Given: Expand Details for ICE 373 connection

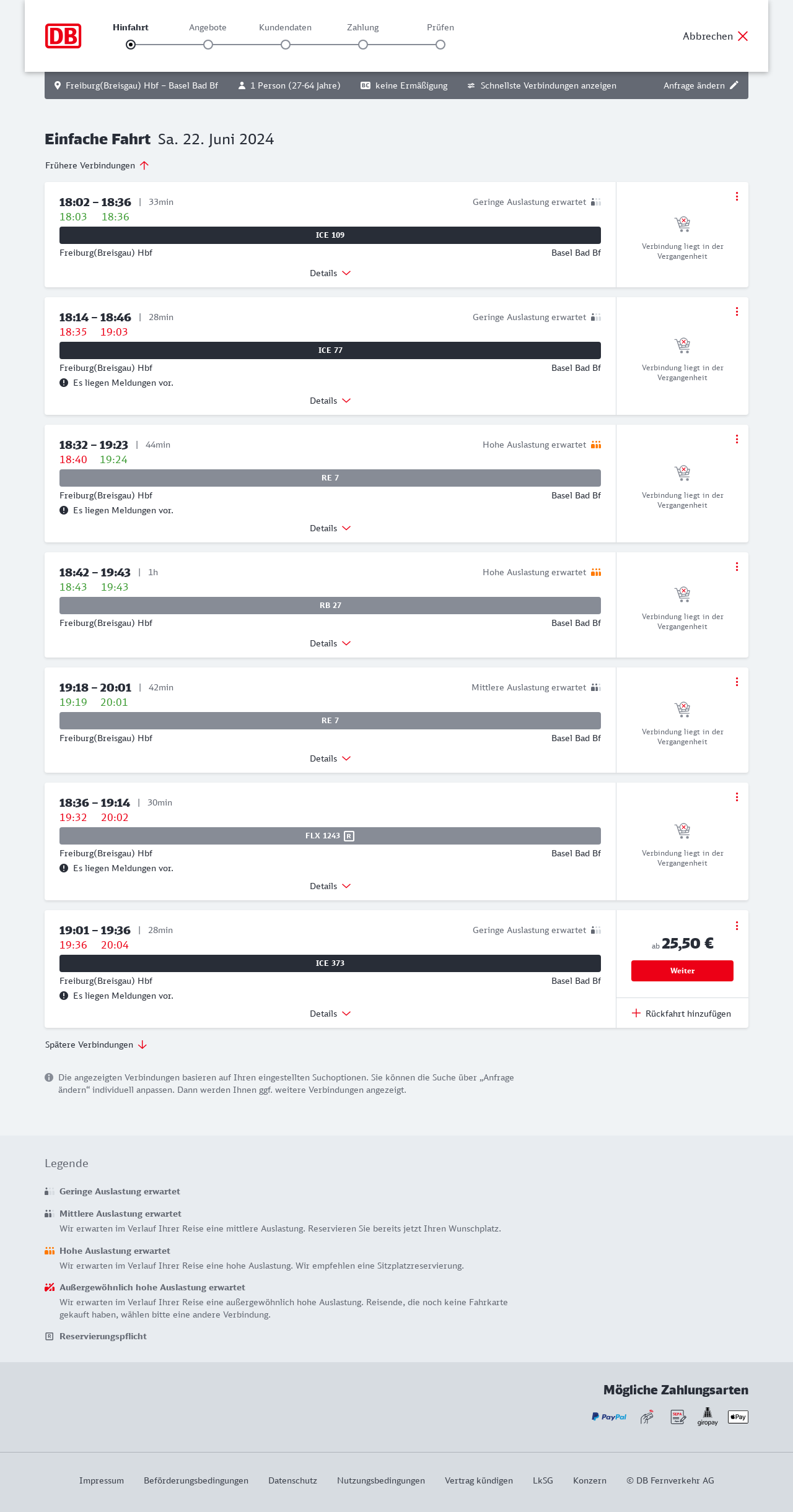Looking at the screenshot, I should (330, 1014).
